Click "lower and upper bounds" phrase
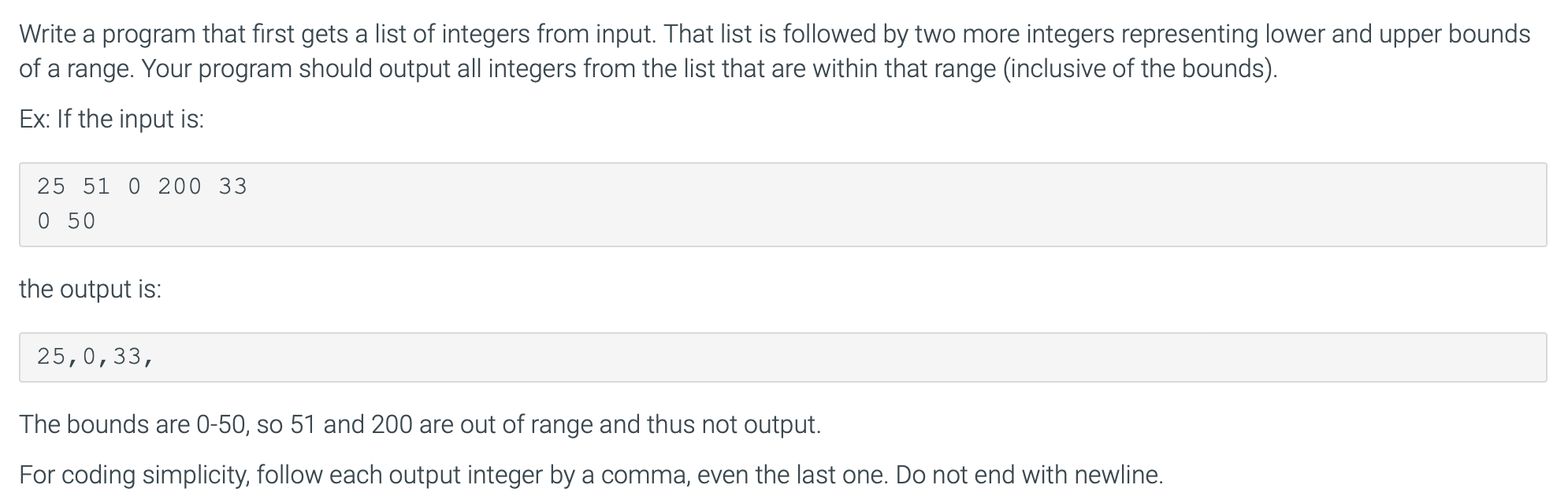 (x=1397, y=34)
